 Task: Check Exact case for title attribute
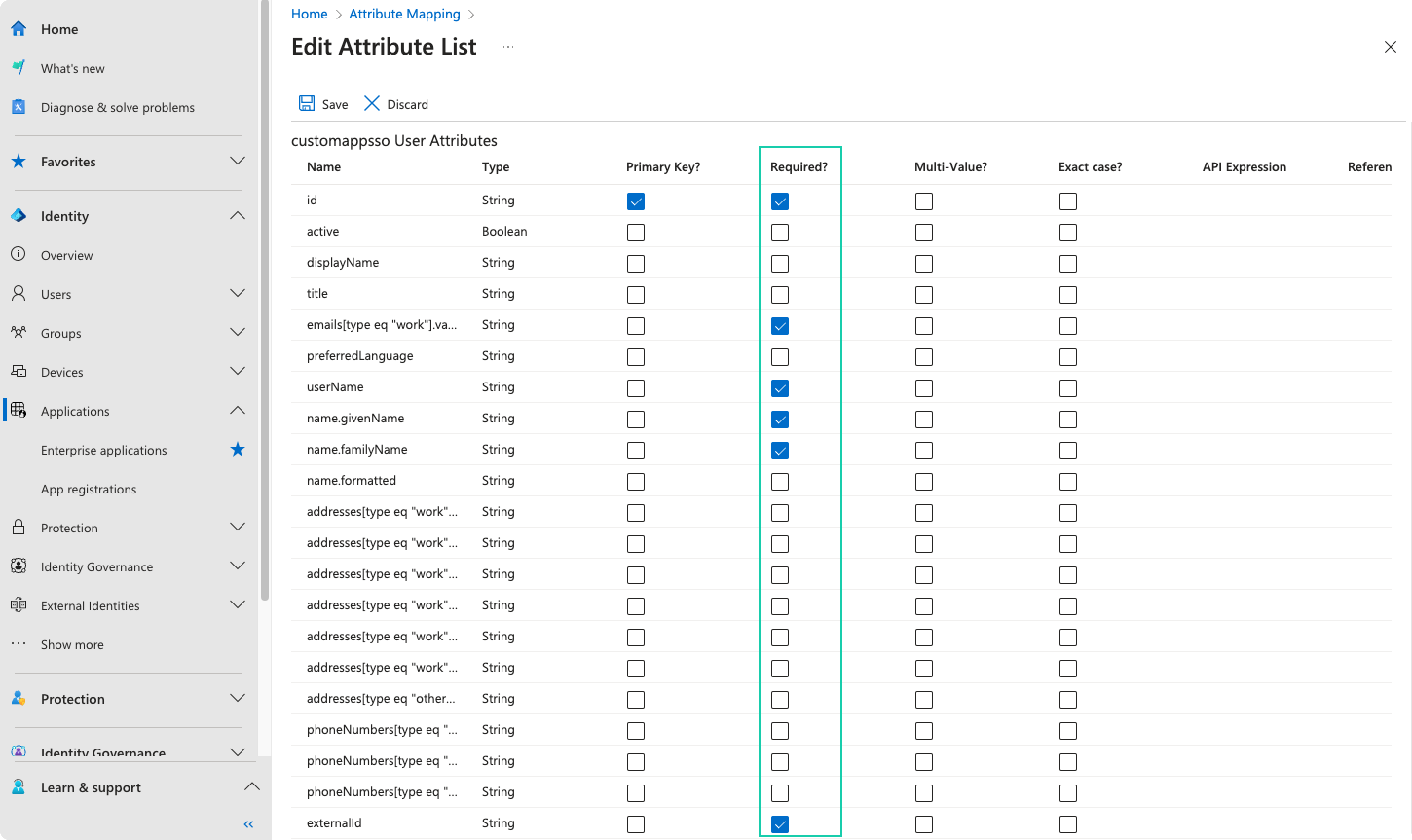pos(1068,295)
